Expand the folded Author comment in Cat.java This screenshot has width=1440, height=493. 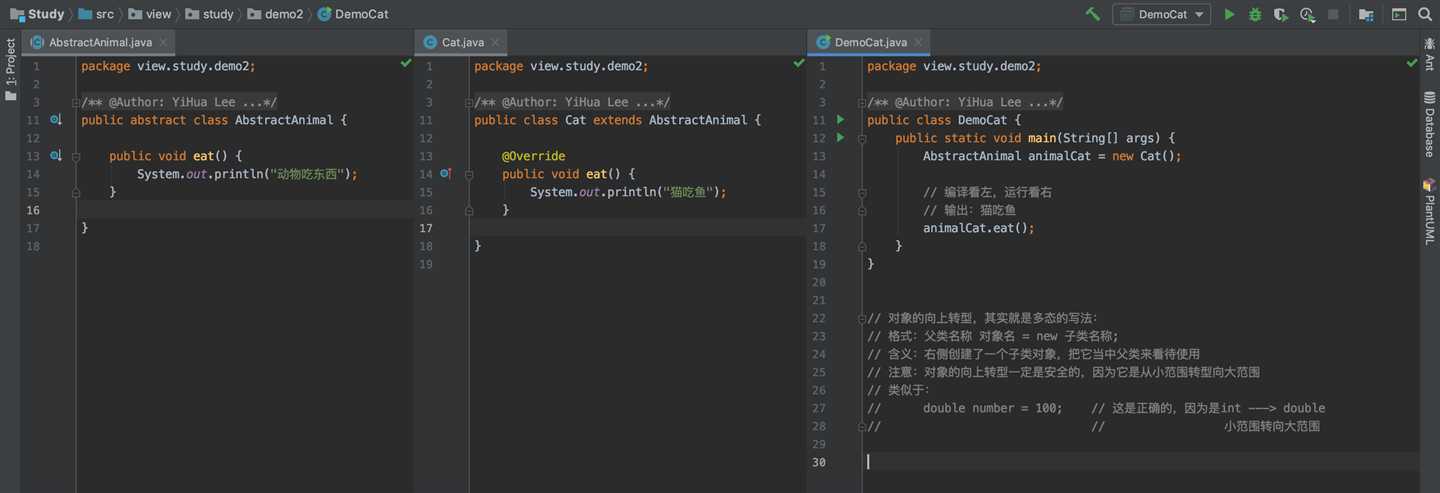pos(469,102)
